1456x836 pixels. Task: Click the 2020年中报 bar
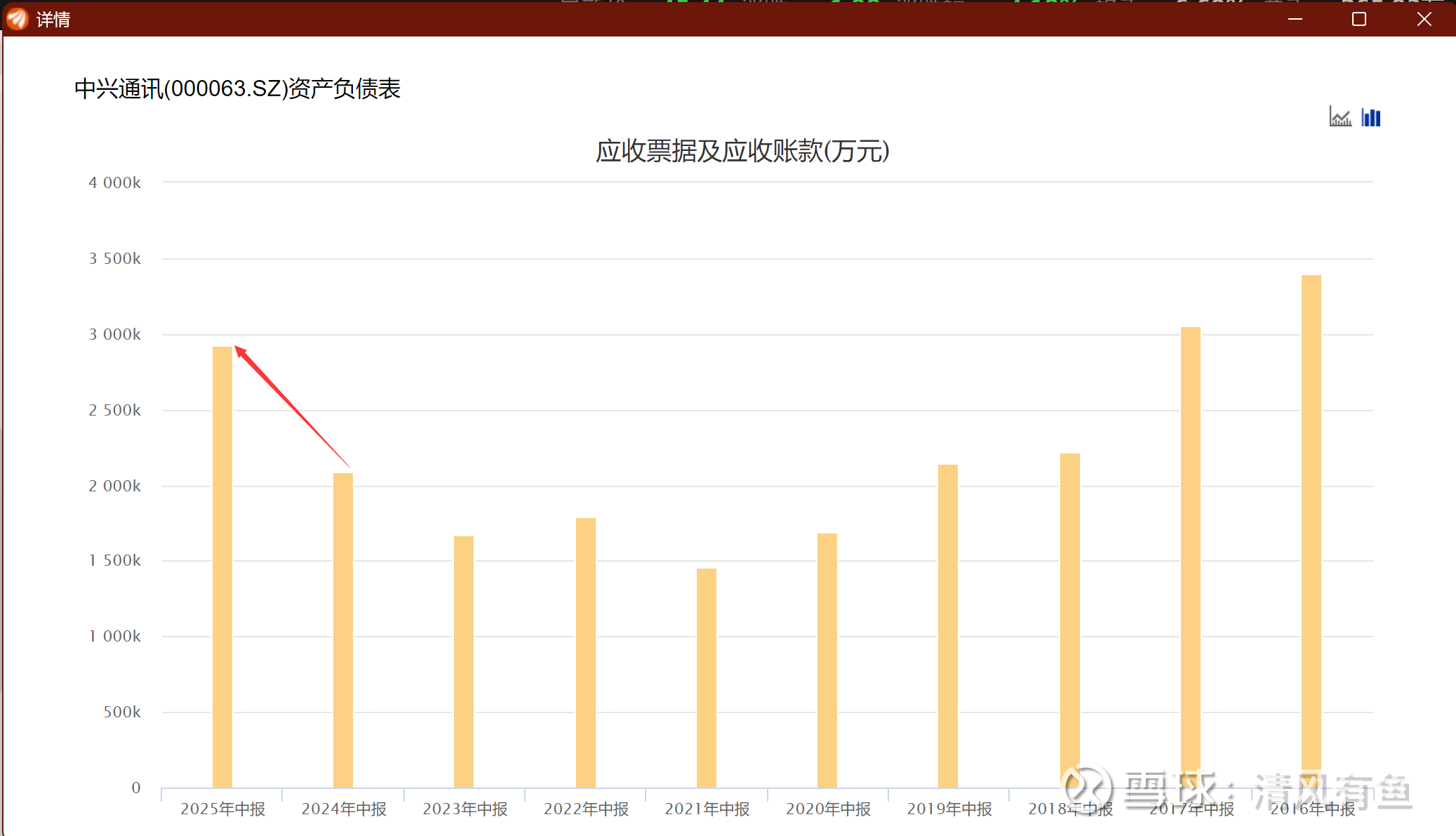[827, 660]
